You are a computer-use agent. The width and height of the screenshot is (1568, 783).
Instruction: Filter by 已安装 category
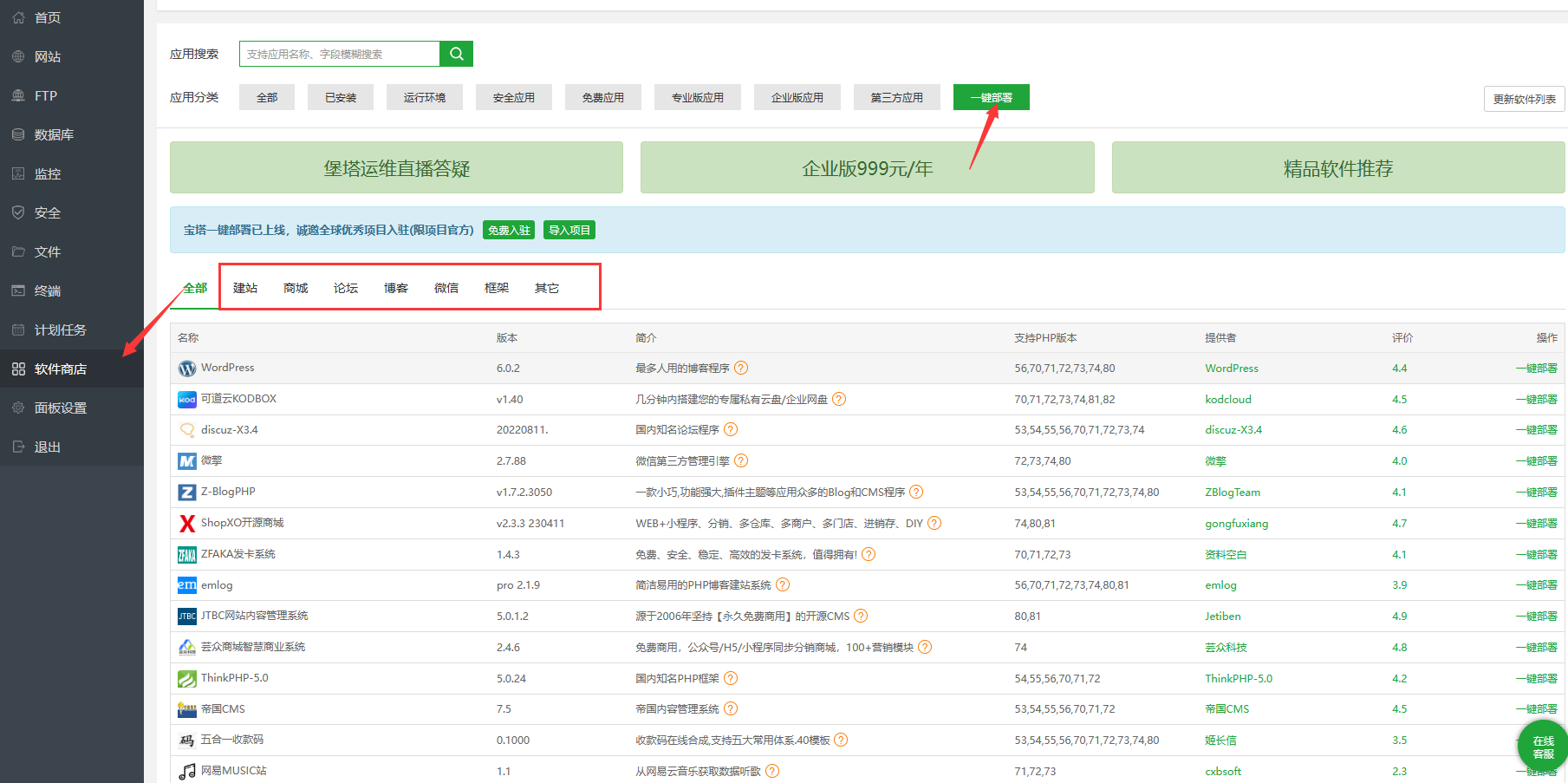tap(341, 97)
